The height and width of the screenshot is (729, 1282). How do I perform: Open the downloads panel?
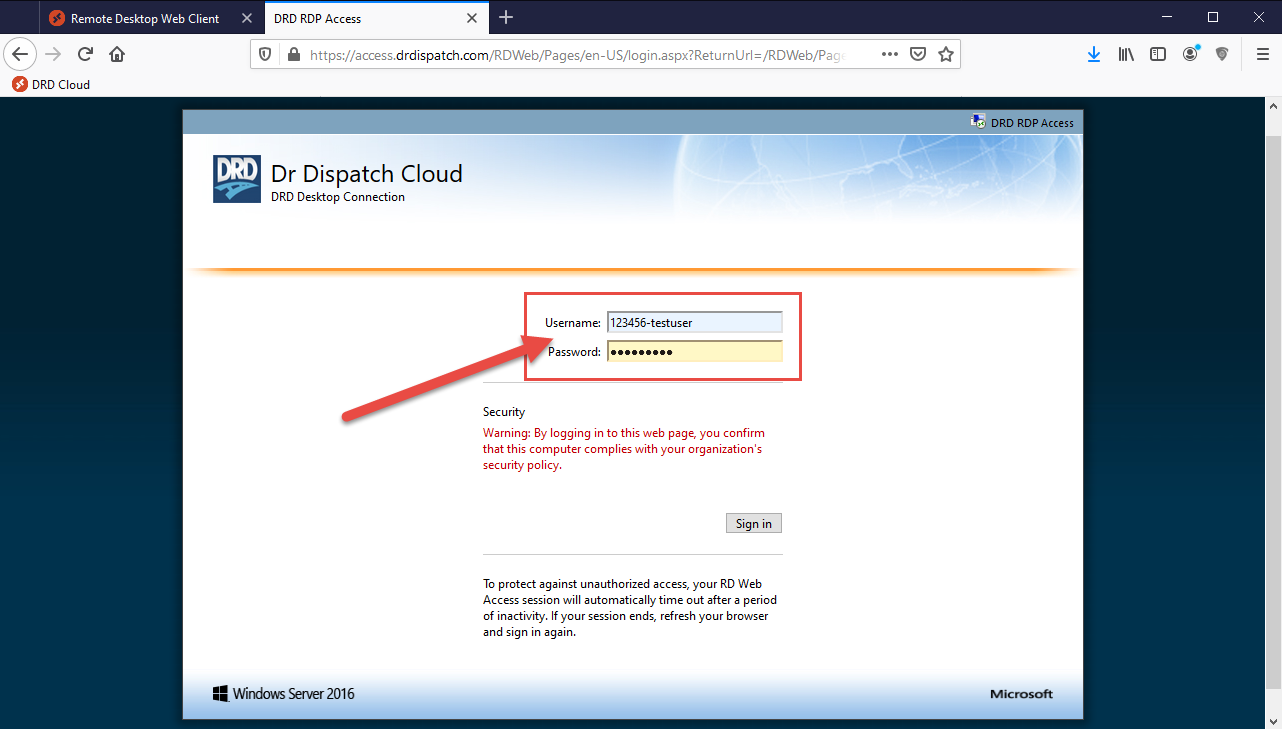pos(1094,54)
